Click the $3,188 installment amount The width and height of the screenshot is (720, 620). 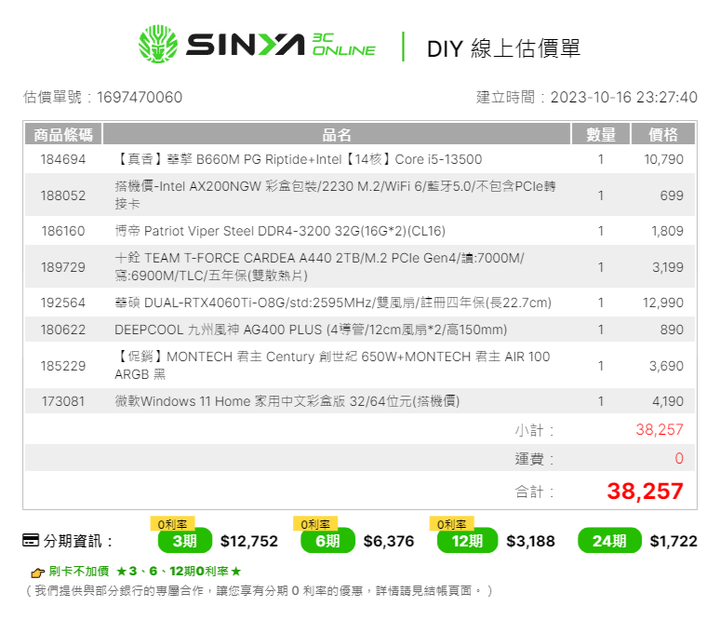531,541
